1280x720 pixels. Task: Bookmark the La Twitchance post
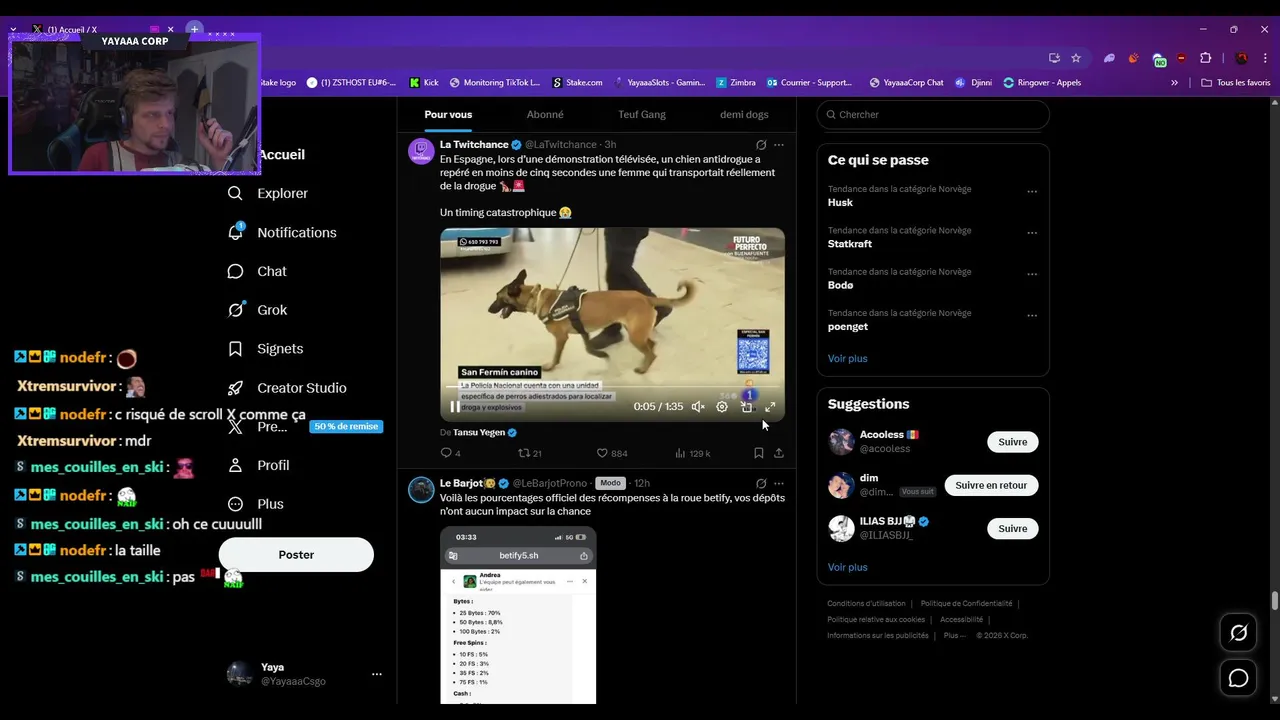[x=759, y=453]
